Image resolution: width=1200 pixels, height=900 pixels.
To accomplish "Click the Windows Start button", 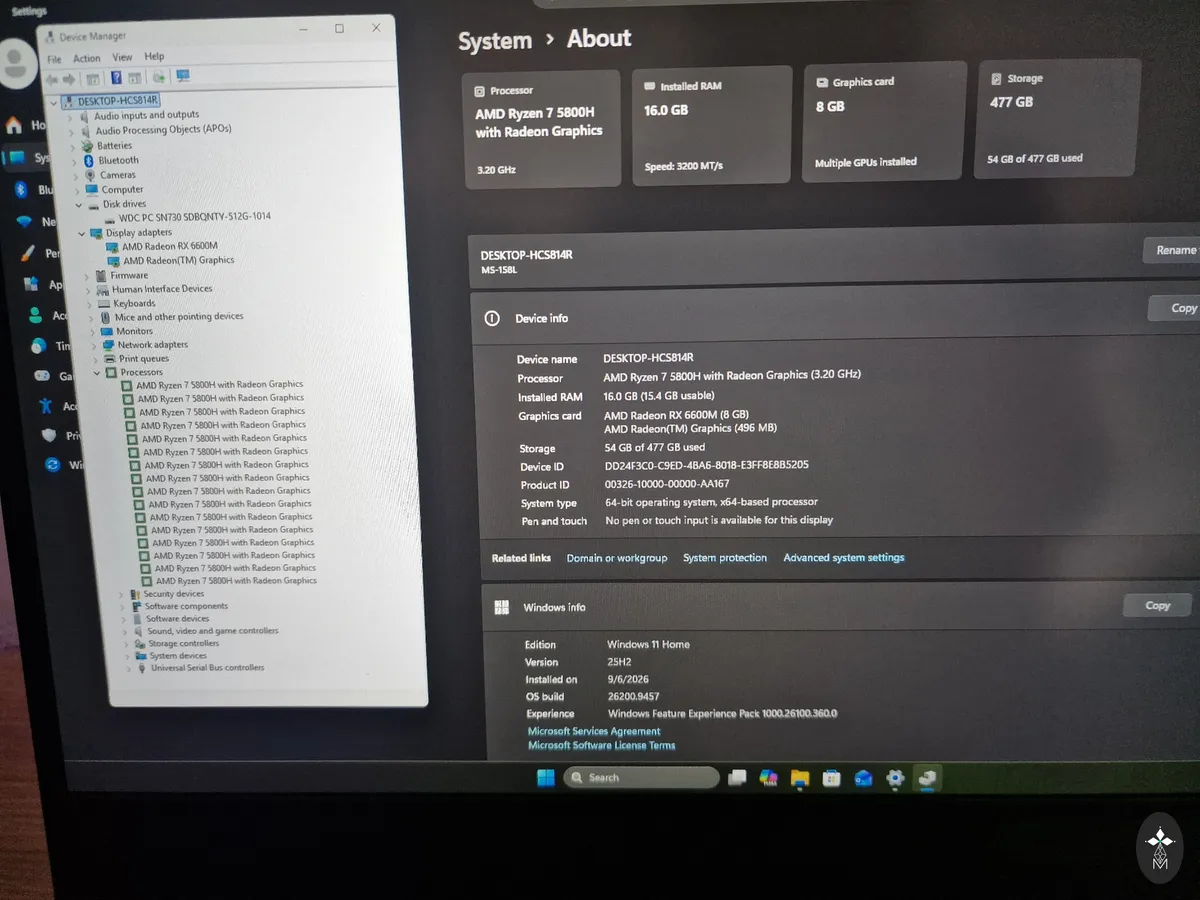I will (546, 777).
